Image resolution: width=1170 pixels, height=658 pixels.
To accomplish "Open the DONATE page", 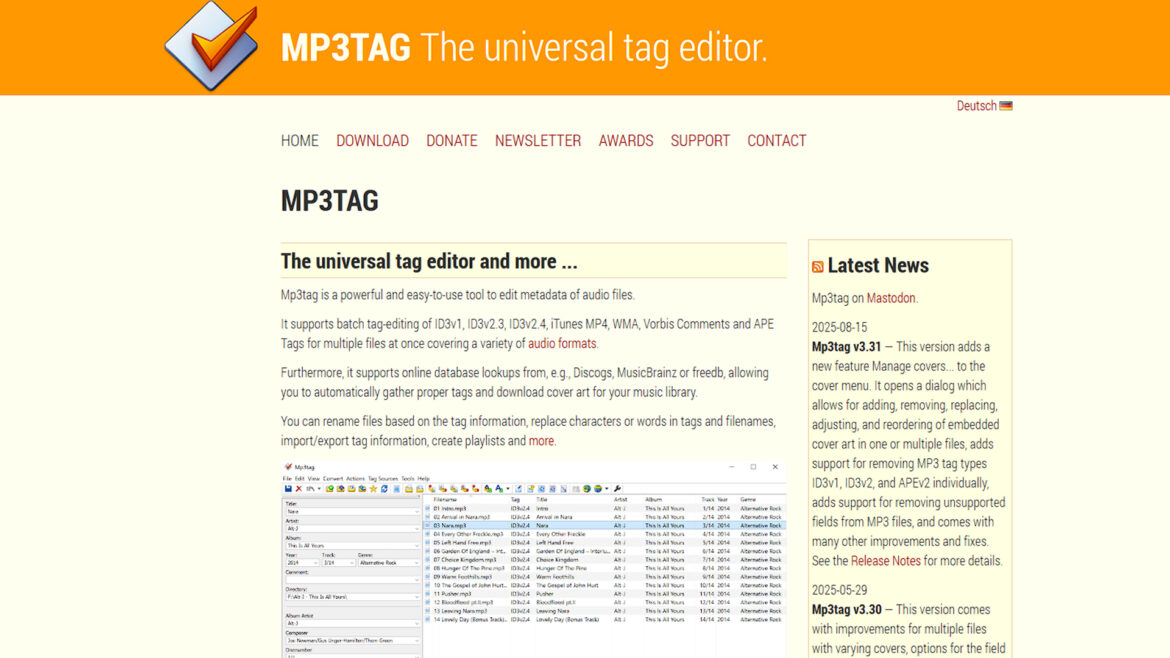I will [x=451, y=140].
